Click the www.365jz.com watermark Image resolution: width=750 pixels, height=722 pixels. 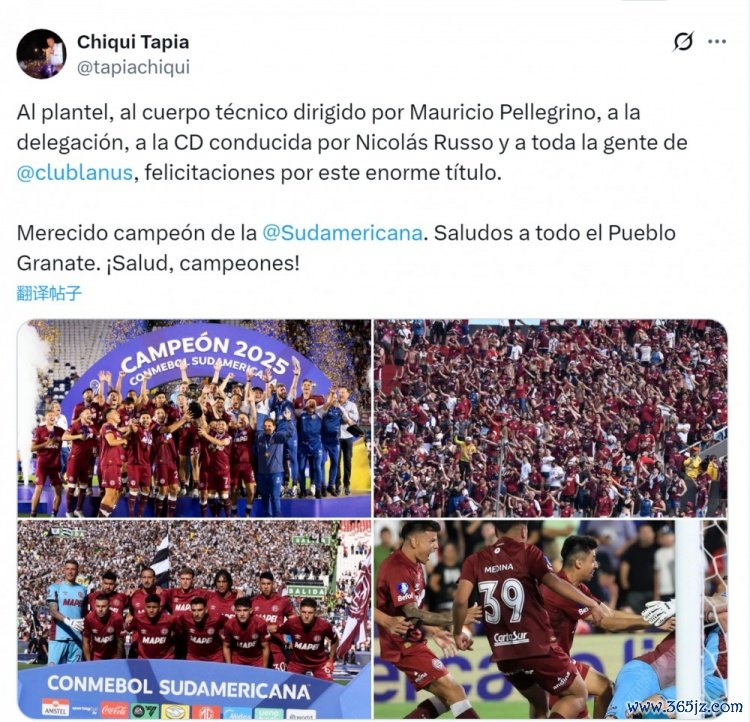click(685, 707)
